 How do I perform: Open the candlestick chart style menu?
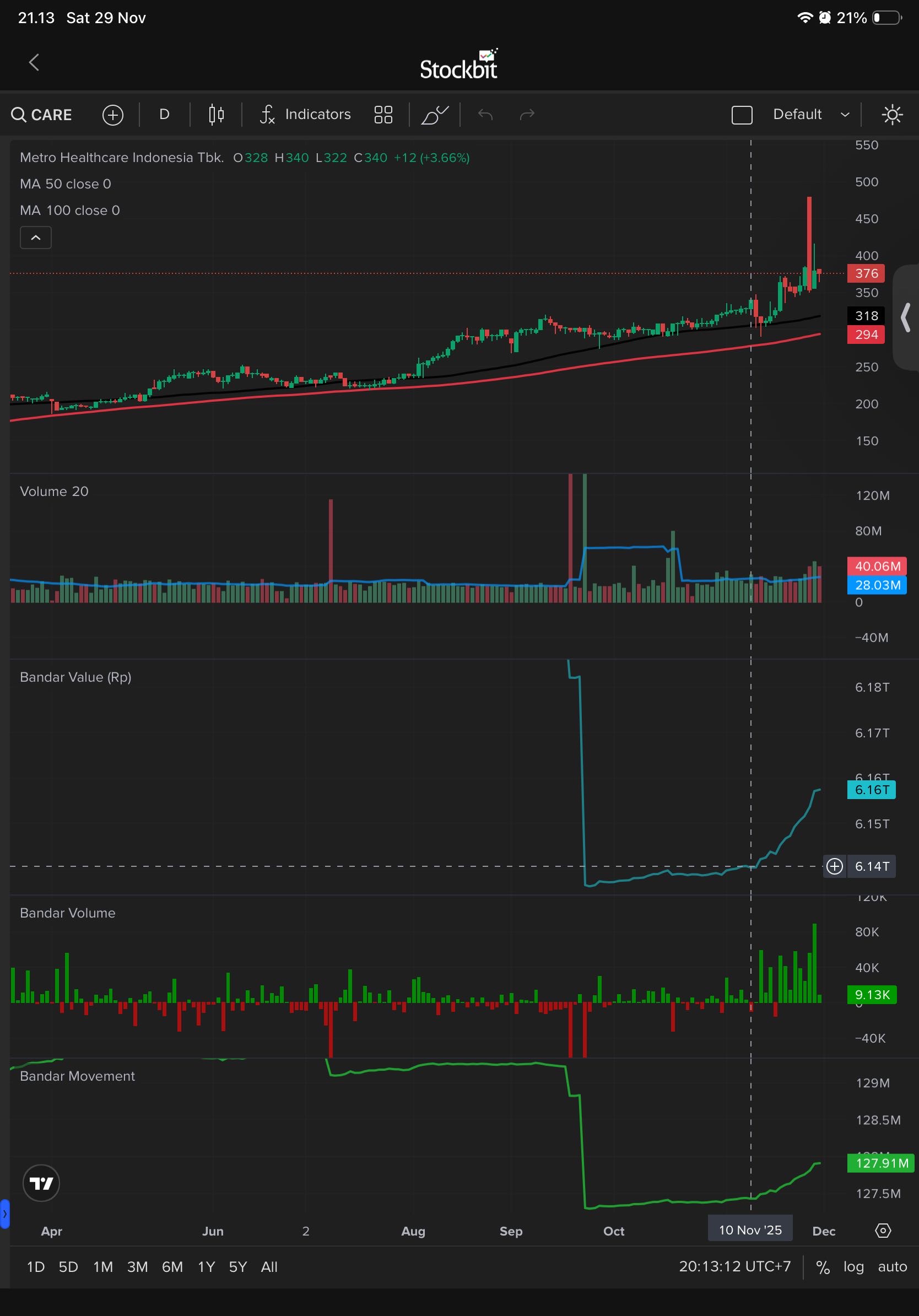click(x=216, y=115)
